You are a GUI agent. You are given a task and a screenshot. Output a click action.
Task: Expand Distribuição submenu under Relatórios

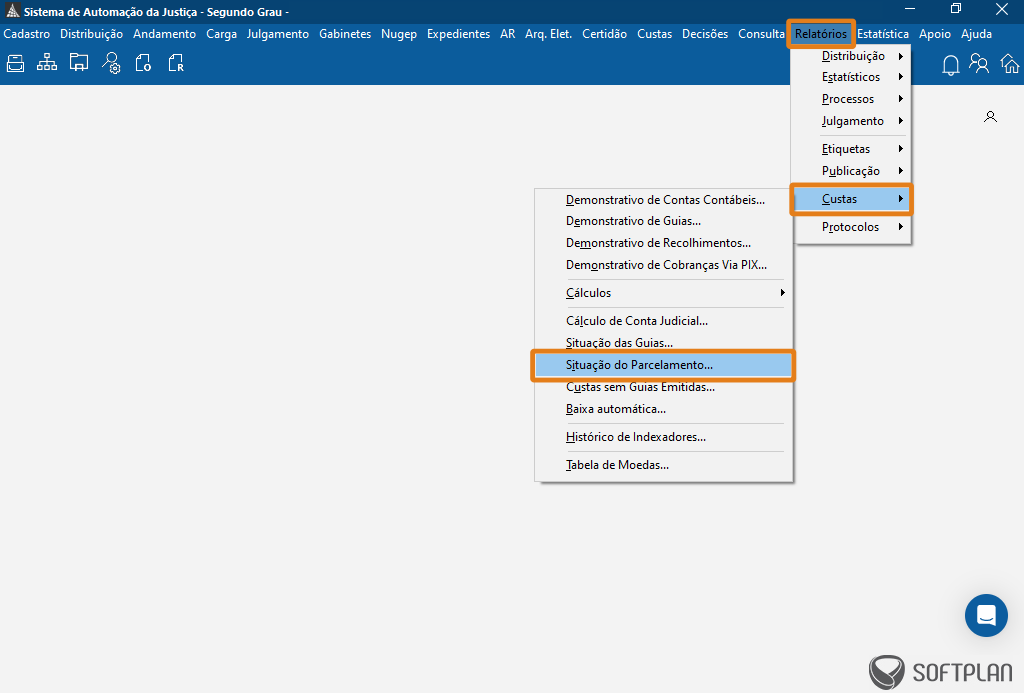point(851,56)
